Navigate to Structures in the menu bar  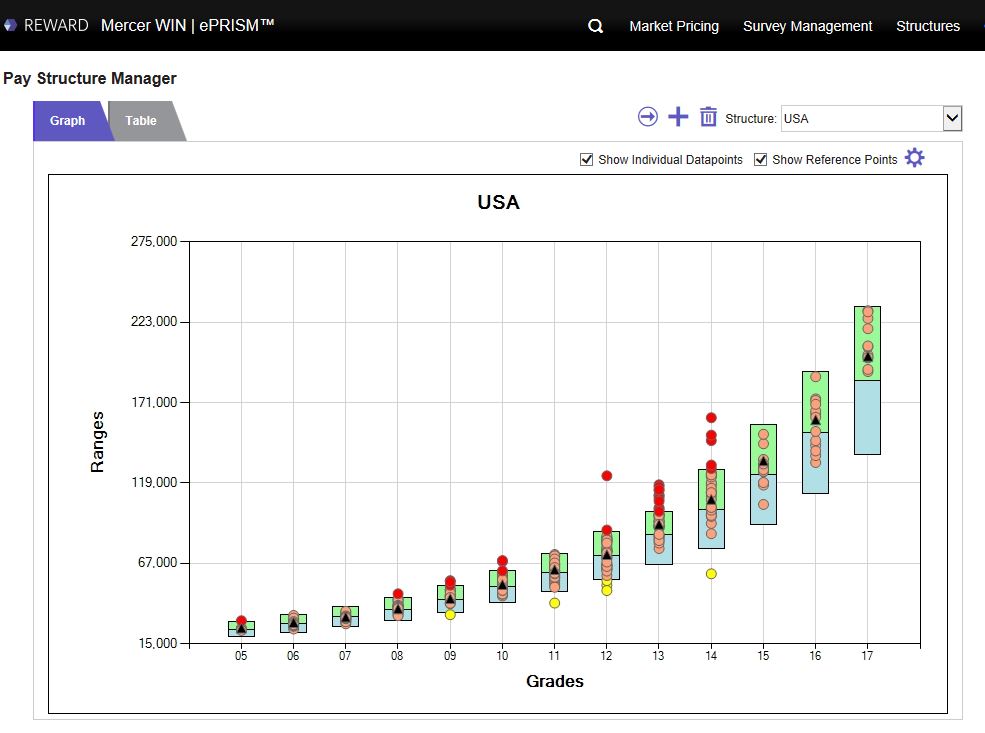click(x=927, y=26)
